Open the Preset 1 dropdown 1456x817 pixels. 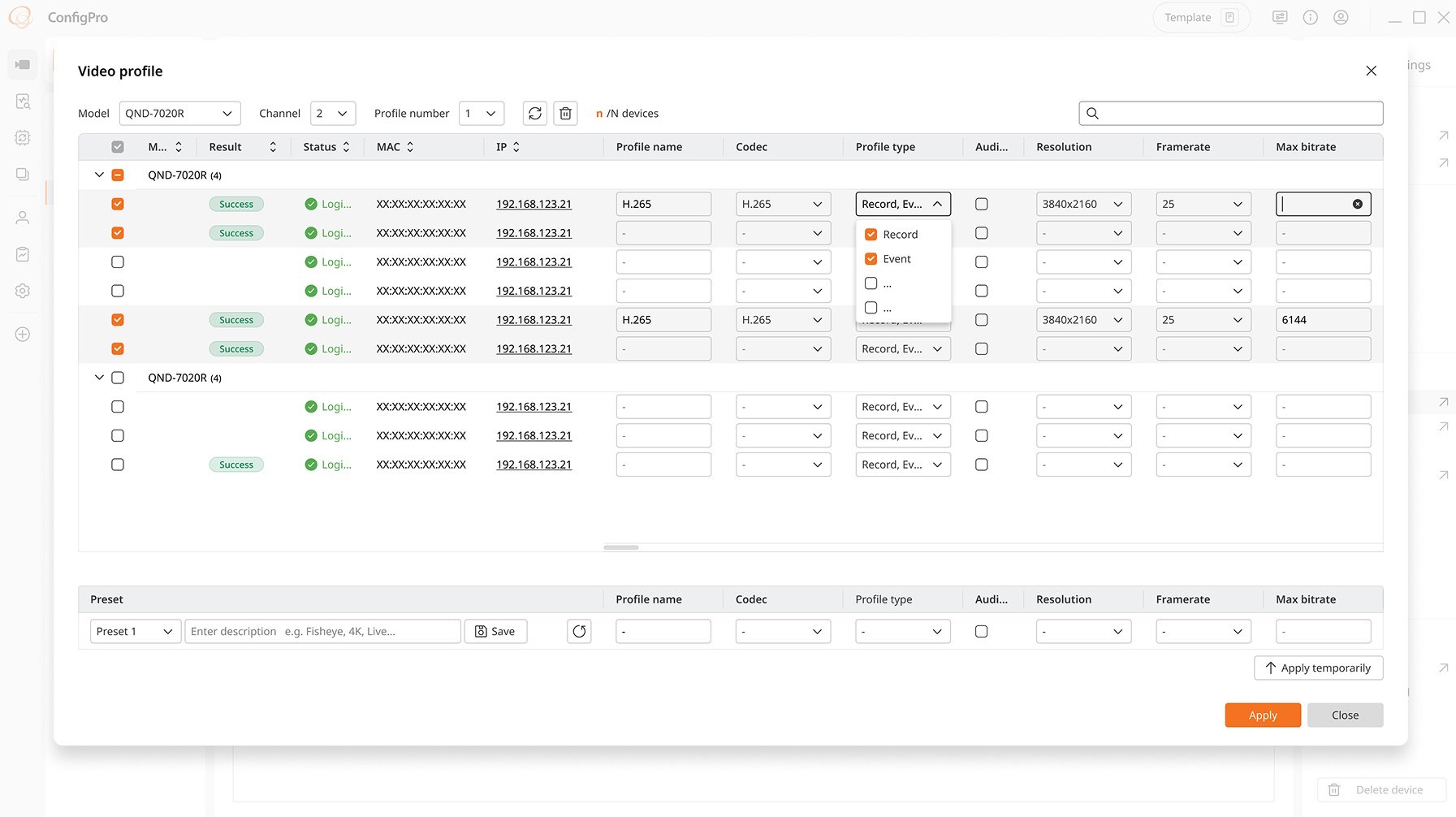click(135, 631)
